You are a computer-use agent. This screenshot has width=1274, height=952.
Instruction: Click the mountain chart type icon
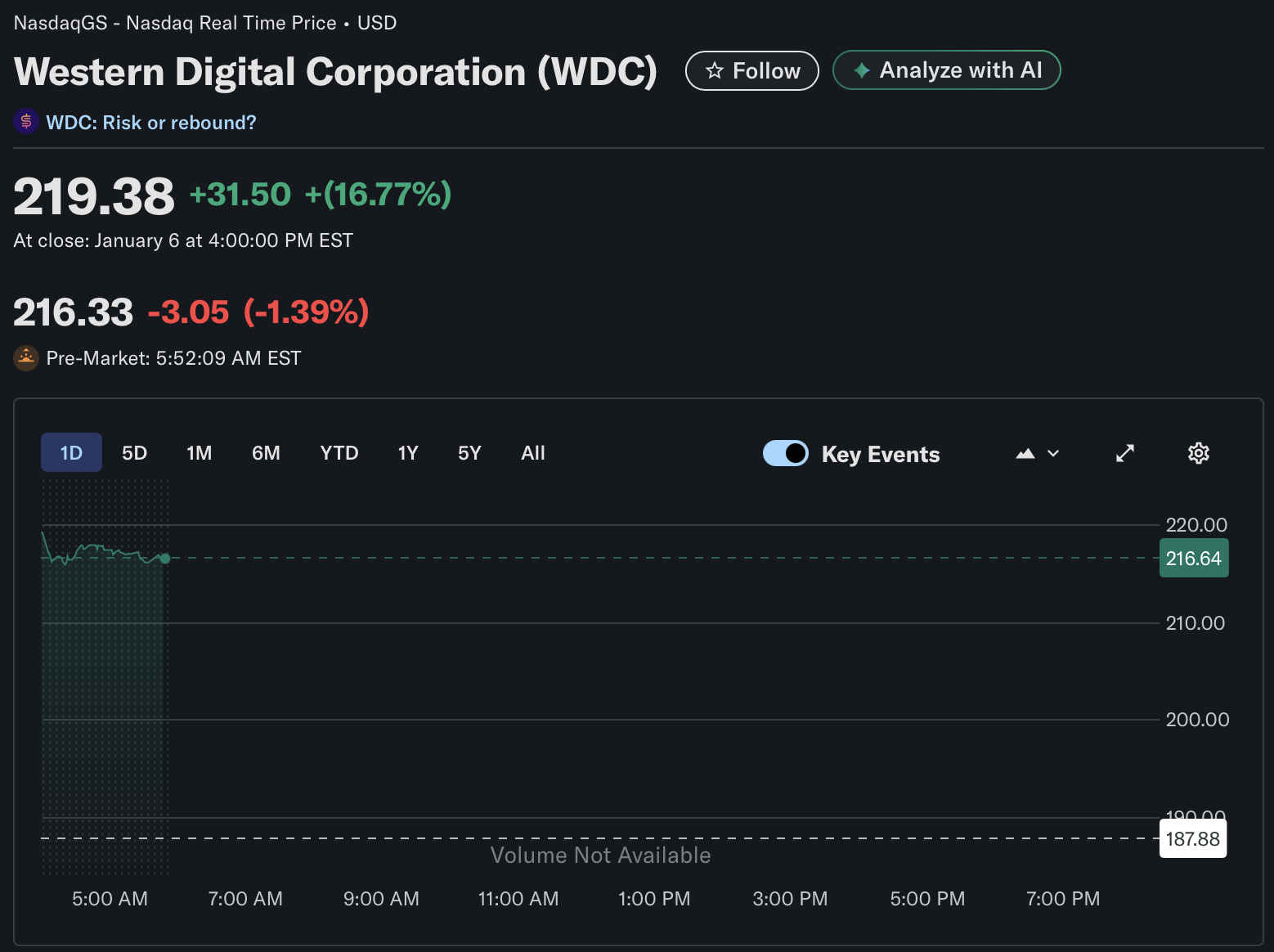coord(1025,453)
